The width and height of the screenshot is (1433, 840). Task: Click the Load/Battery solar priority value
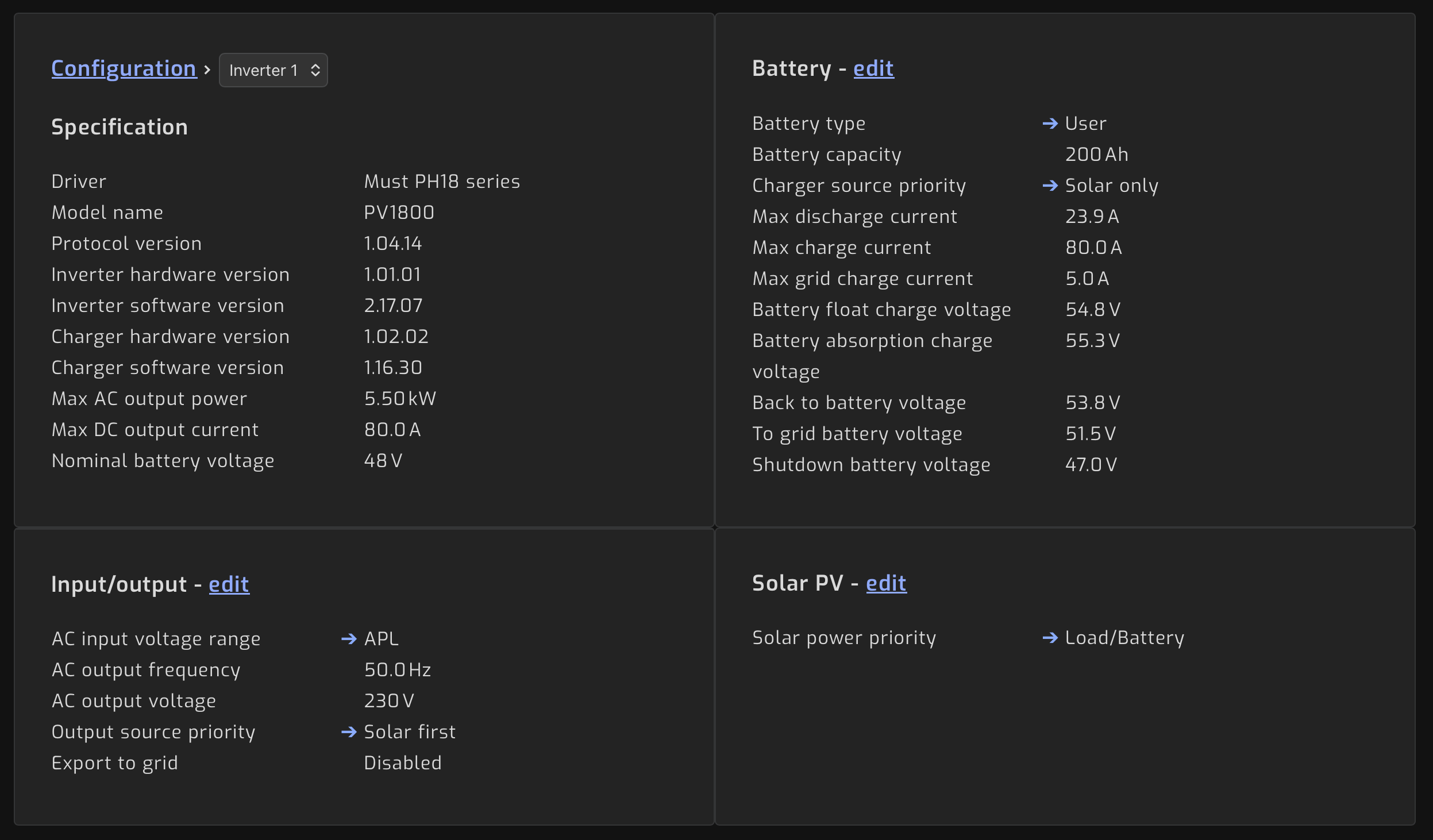[1124, 638]
